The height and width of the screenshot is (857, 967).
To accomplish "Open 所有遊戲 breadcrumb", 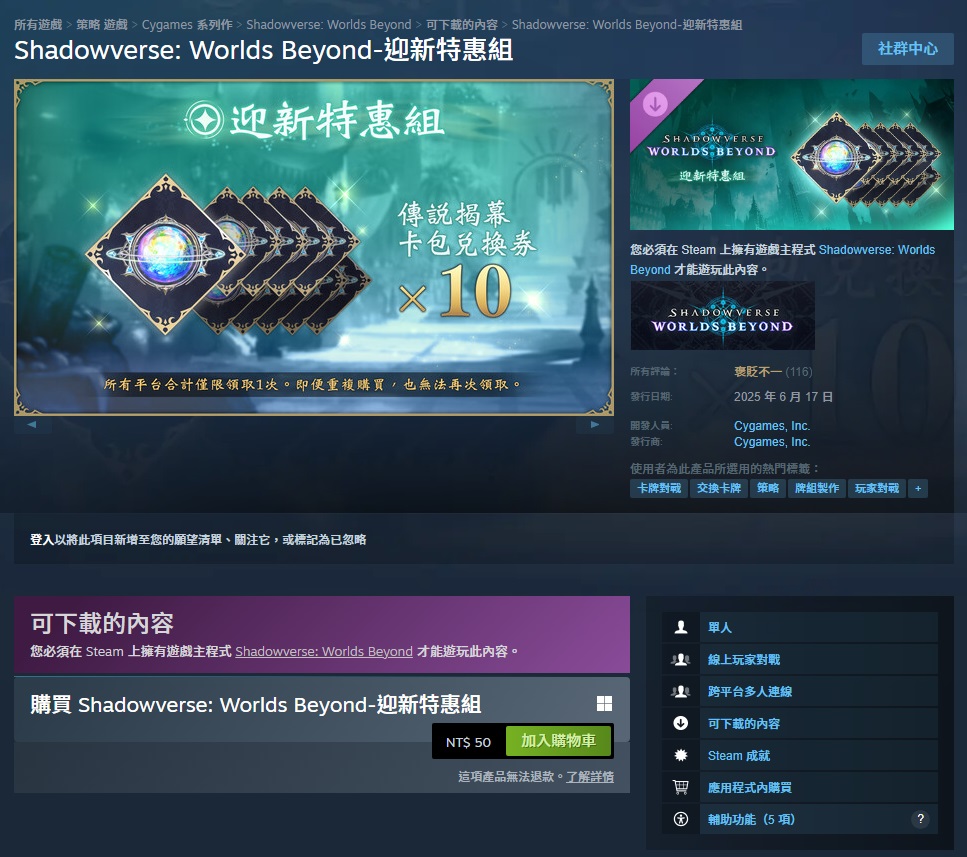I will pyautogui.click(x=38, y=25).
